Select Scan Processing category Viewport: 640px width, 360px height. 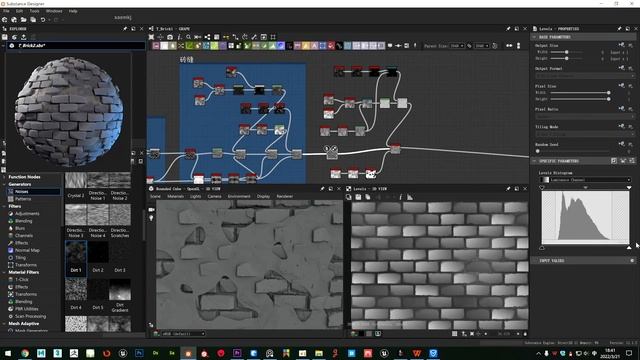pyautogui.click(x=30, y=316)
